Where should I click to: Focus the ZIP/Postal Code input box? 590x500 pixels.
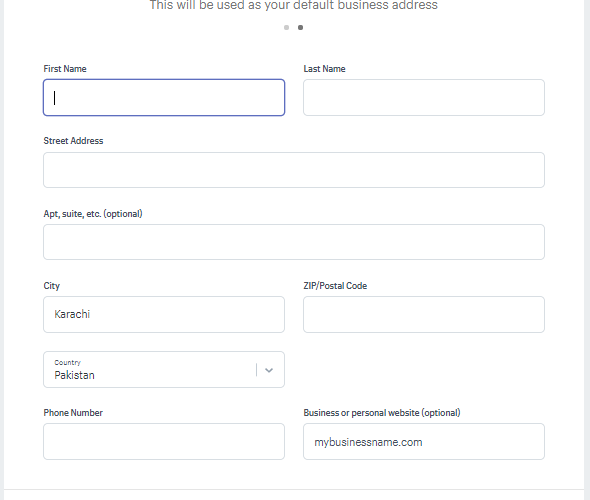click(424, 315)
